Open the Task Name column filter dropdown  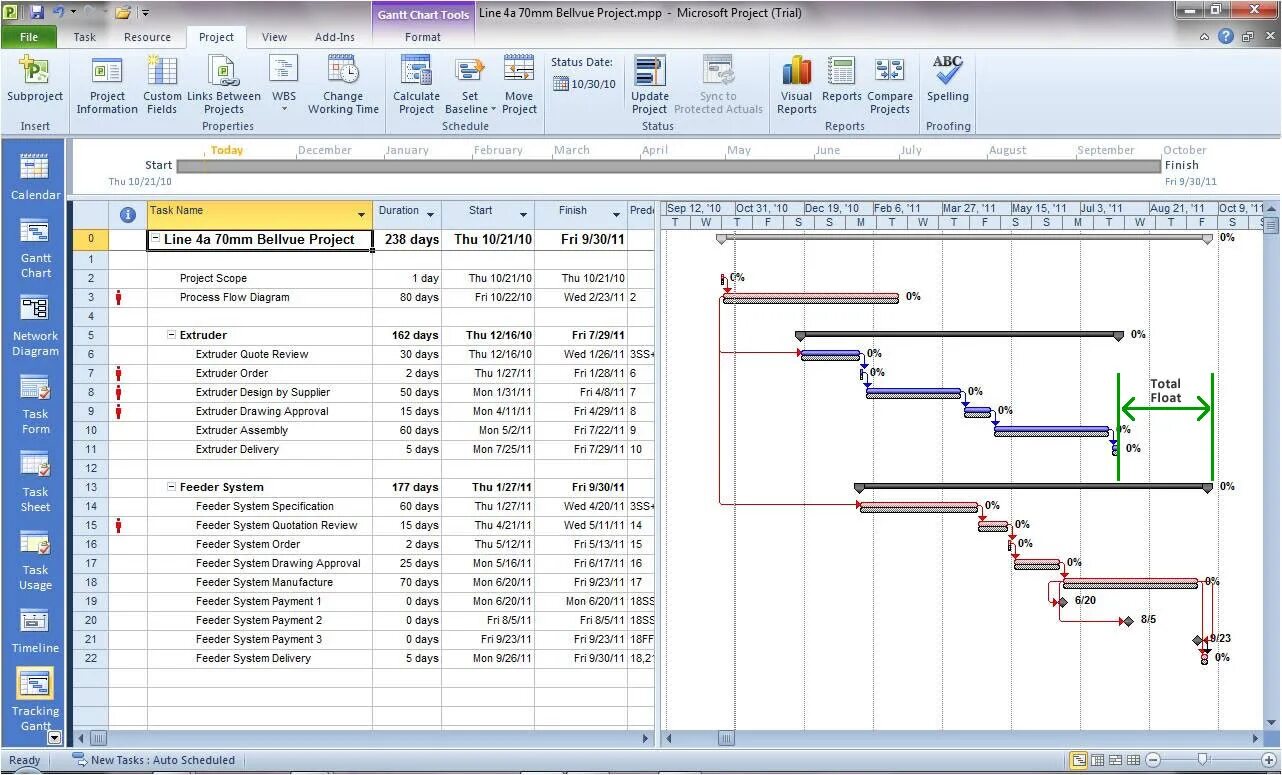(x=361, y=215)
